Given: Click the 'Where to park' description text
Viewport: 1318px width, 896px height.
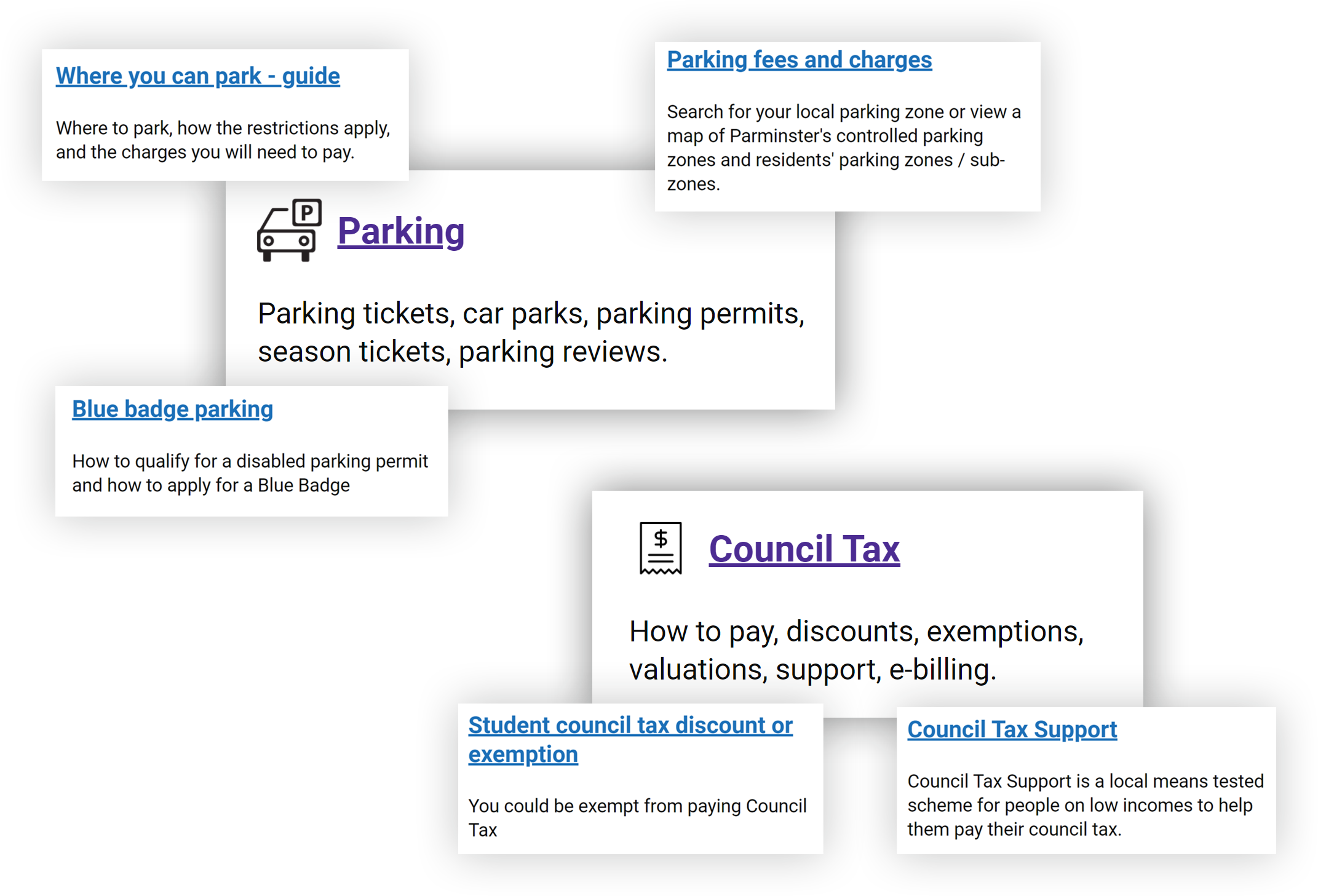Looking at the screenshot, I should (x=223, y=140).
